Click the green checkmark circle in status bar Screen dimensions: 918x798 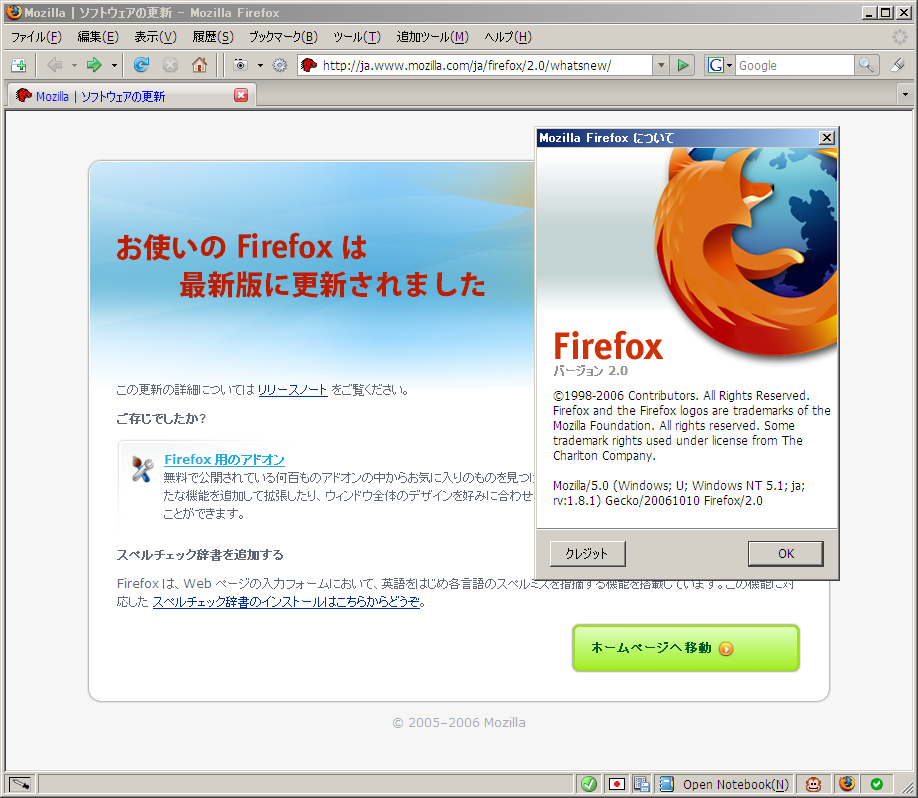[x=589, y=783]
